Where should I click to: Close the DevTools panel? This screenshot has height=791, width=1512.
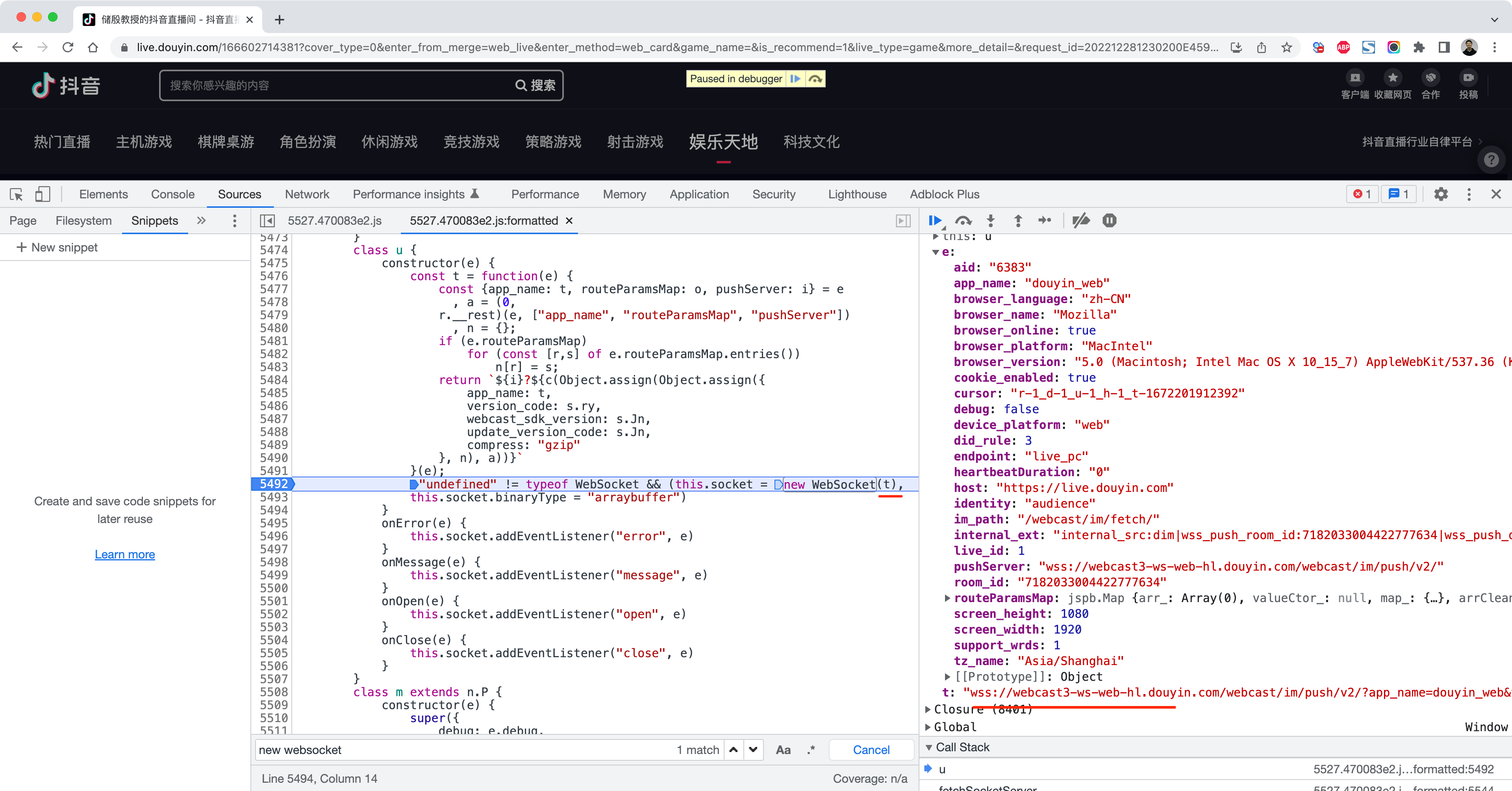click(x=1496, y=194)
